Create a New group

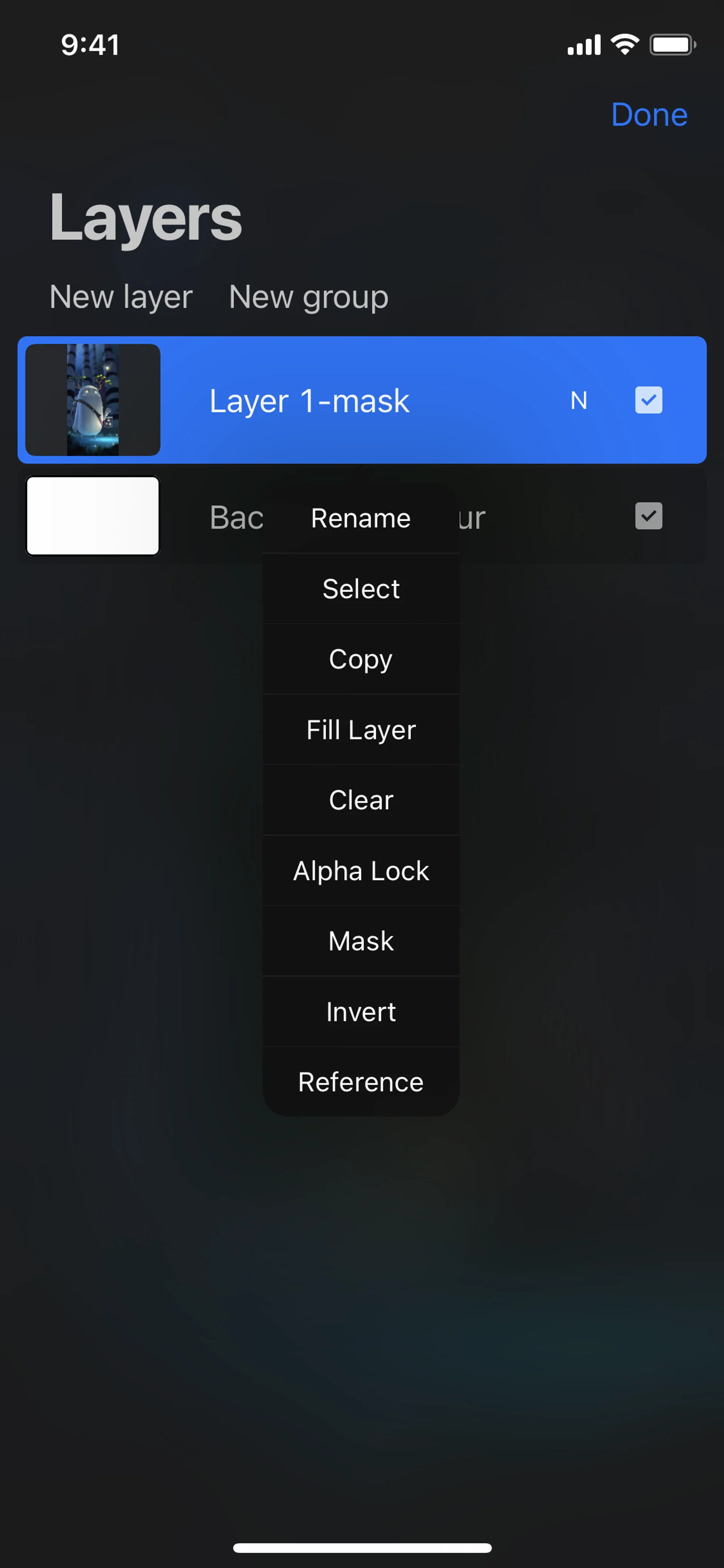click(x=308, y=297)
